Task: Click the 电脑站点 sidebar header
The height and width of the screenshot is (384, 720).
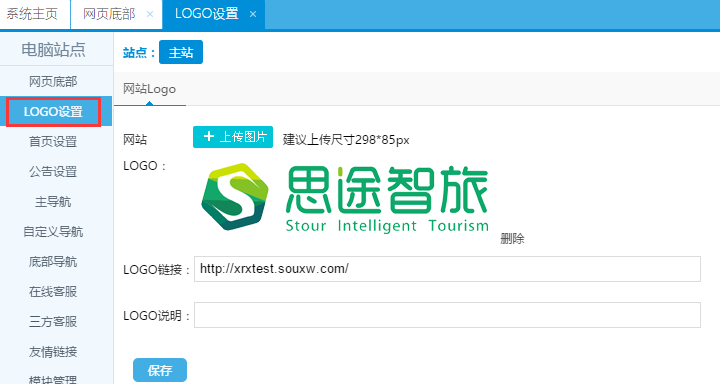Action: (x=53, y=49)
